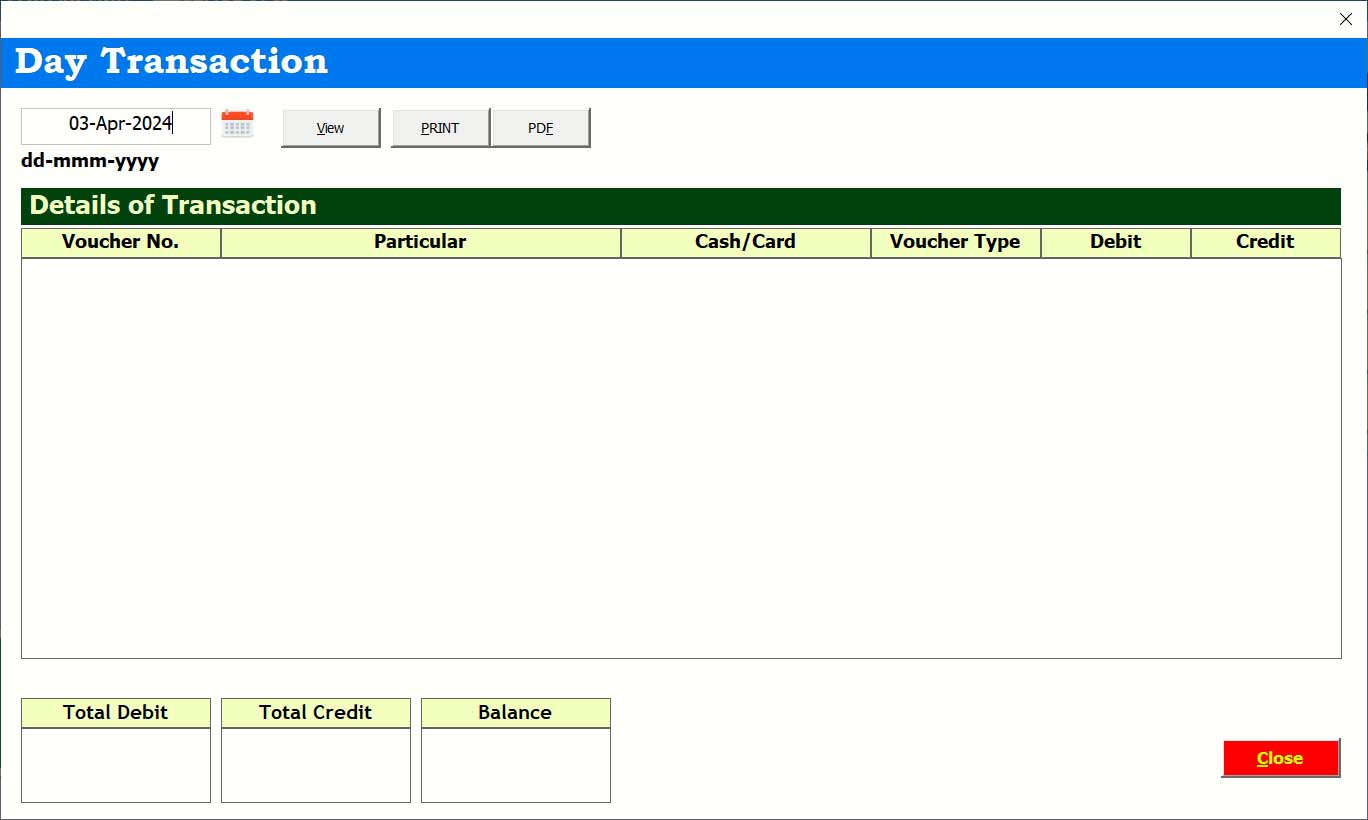Click the dd-mmm-yyyy format hint label
Viewport: 1368px width, 820px height.
coord(90,161)
